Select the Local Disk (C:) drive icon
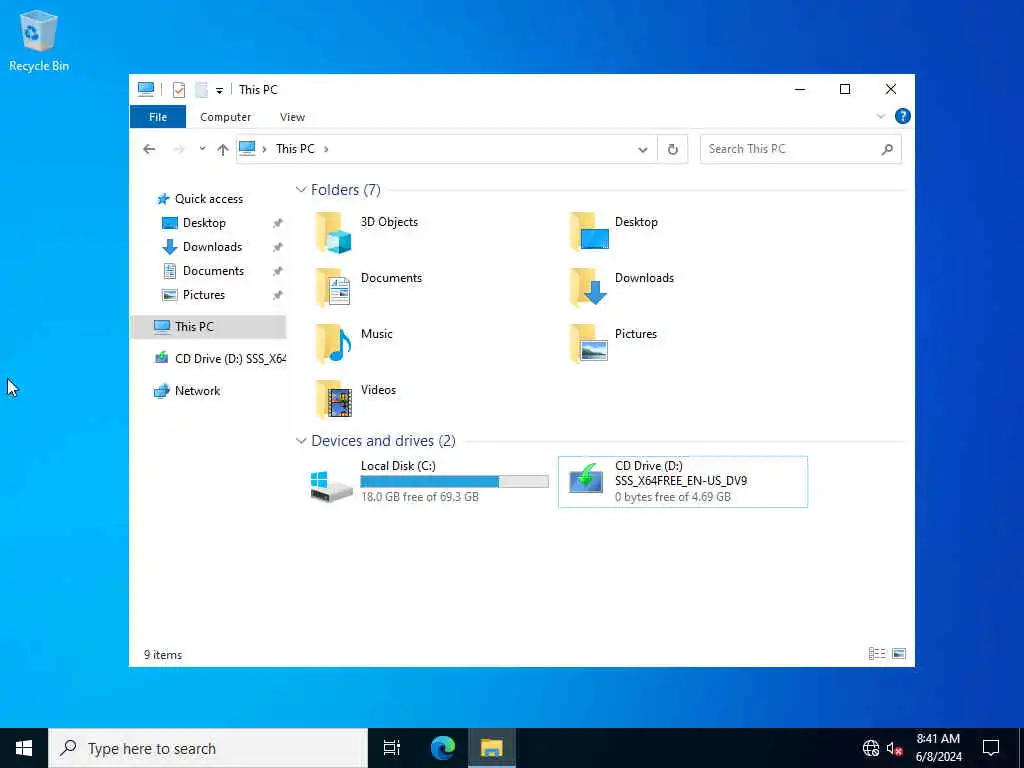This screenshot has width=1024, height=768. click(x=332, y=486)
